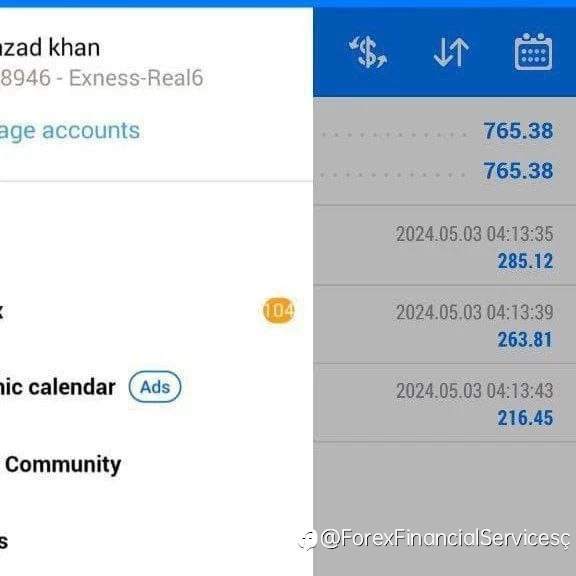Tap the 216.45 profit amount
Image resolution: width=576 pixels, height=576 pixels.
(x=525, y=418)
